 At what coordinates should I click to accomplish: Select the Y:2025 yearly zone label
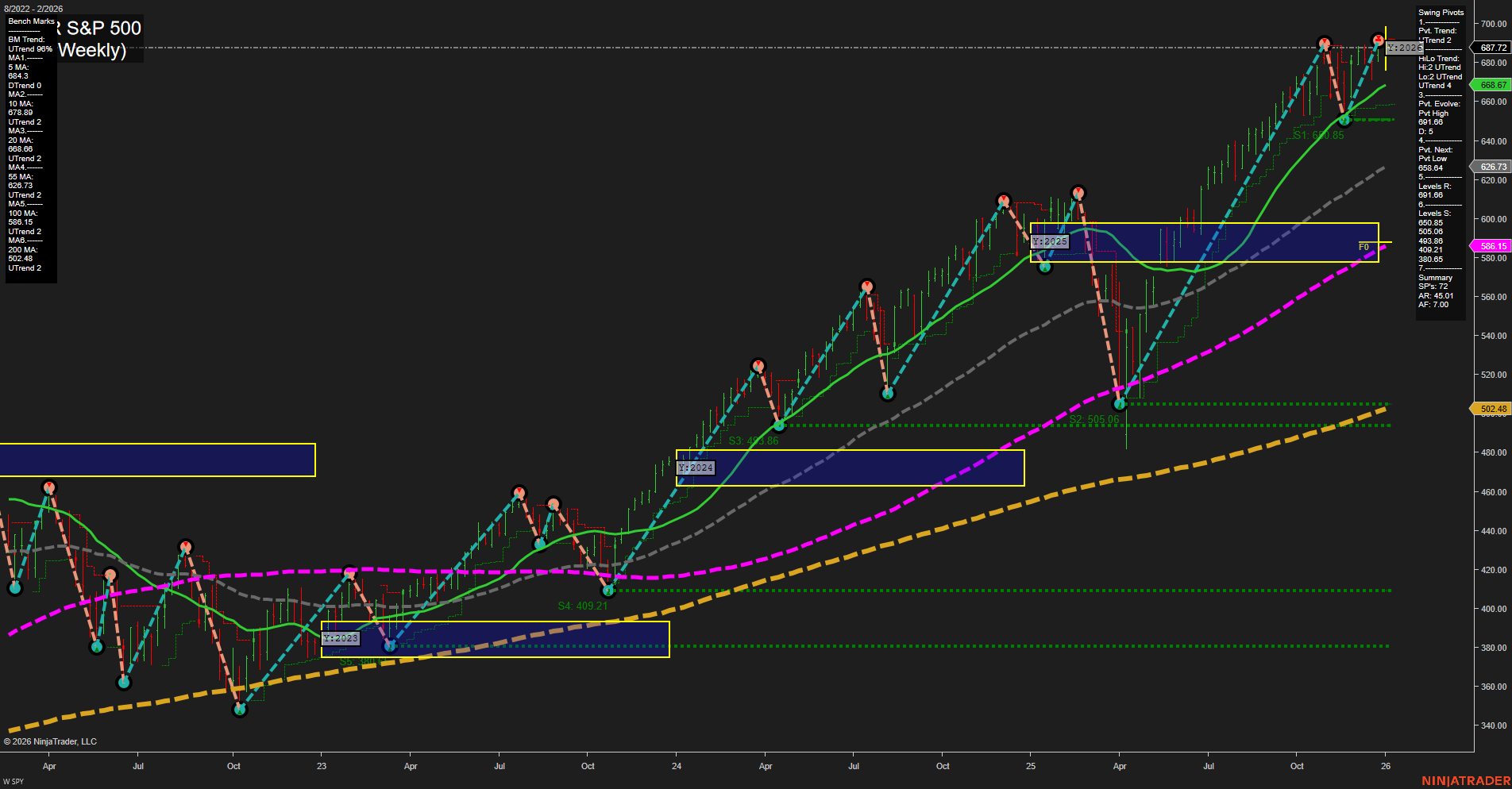point(1050,241)
